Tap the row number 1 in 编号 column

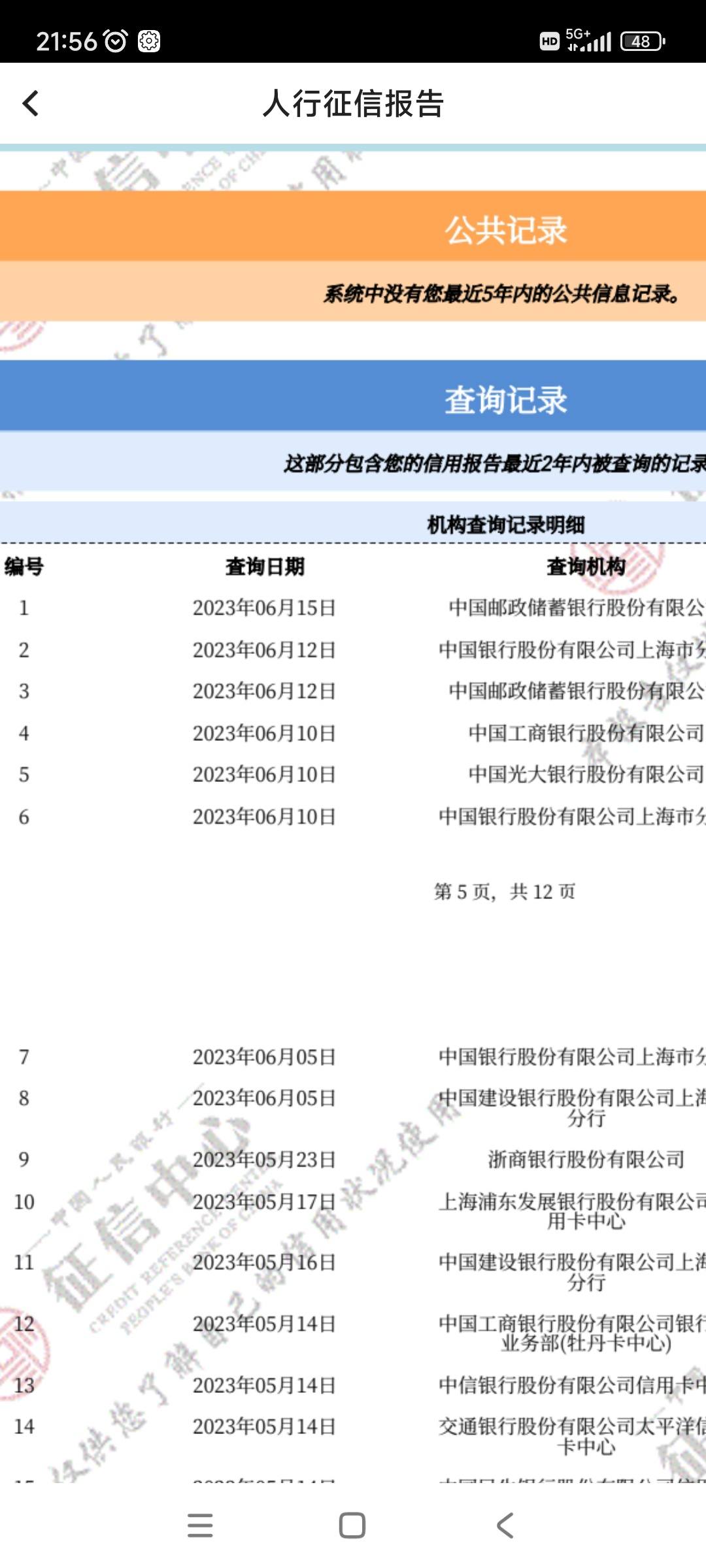(x=24, y=608)
